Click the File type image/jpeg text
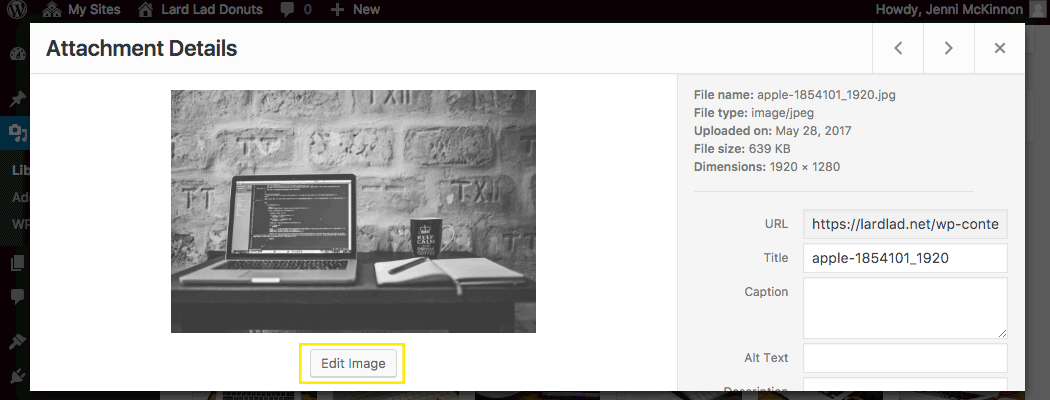The image size is (1050, 400). tap(754, 113)
